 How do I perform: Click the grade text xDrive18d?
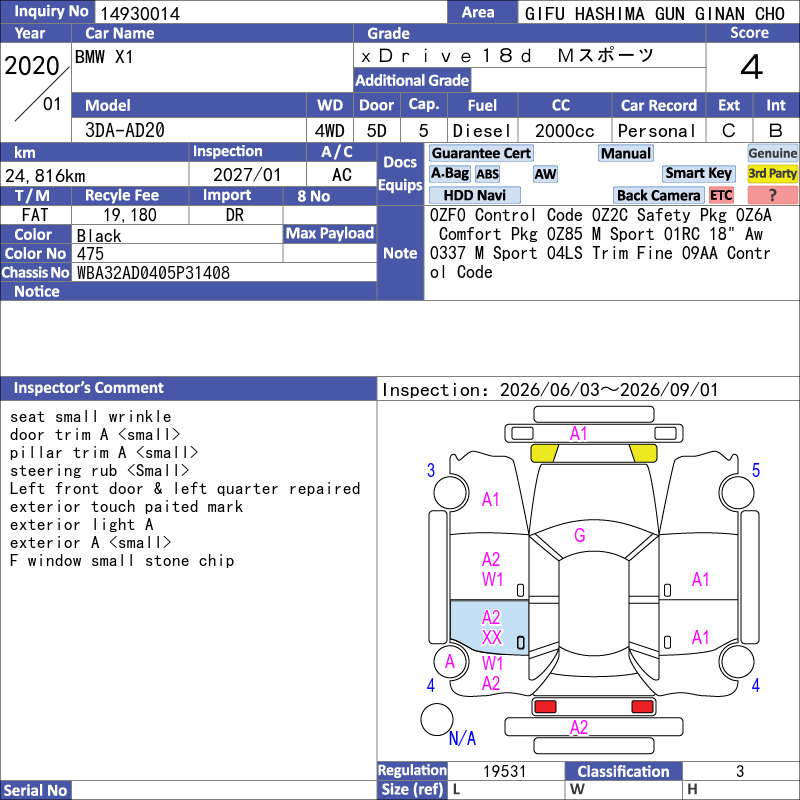click(x=446, y=56)
